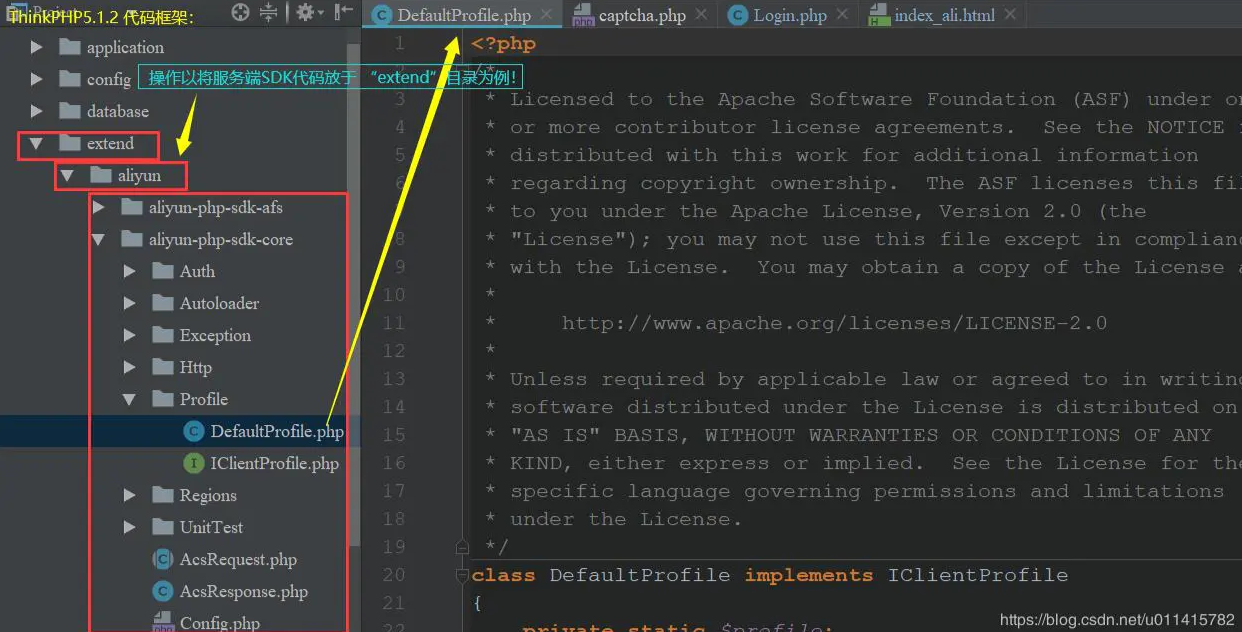Click the "implements" keyword on line 20
Screen dimensions: 1242x632
coord(809,575)
